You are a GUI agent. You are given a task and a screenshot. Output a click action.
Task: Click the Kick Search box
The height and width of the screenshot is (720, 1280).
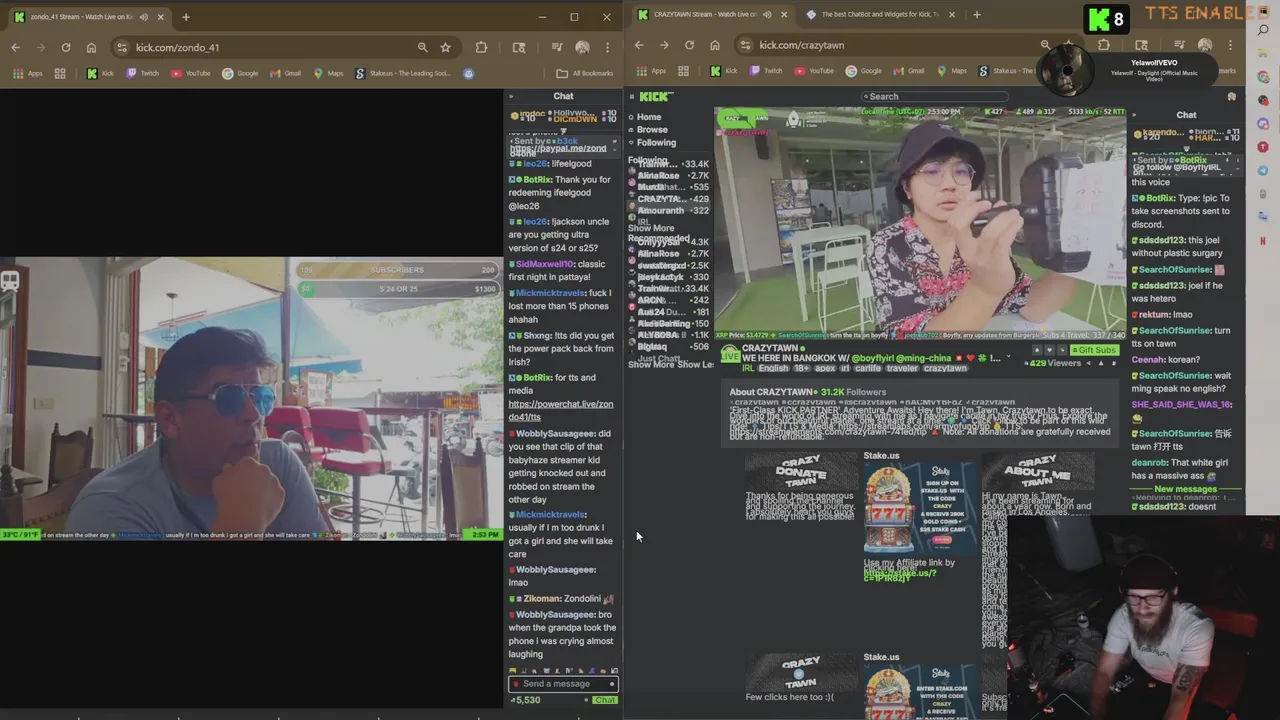[x=935, y=97]
